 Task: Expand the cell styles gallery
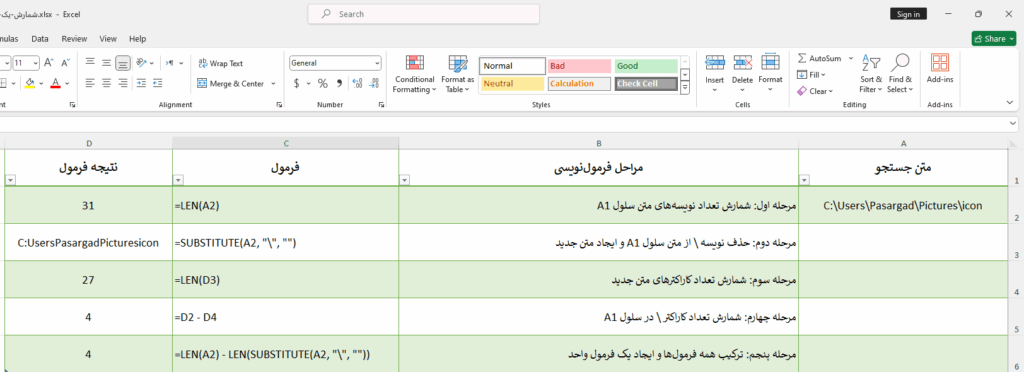pos(685,88)
